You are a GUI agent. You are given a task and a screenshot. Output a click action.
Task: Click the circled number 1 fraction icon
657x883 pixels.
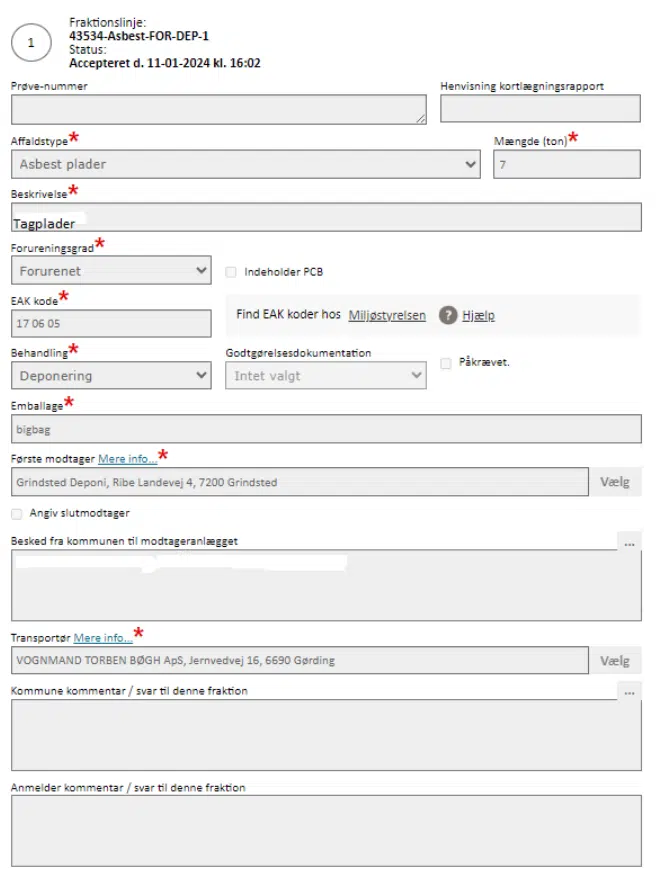pos(31,43)
